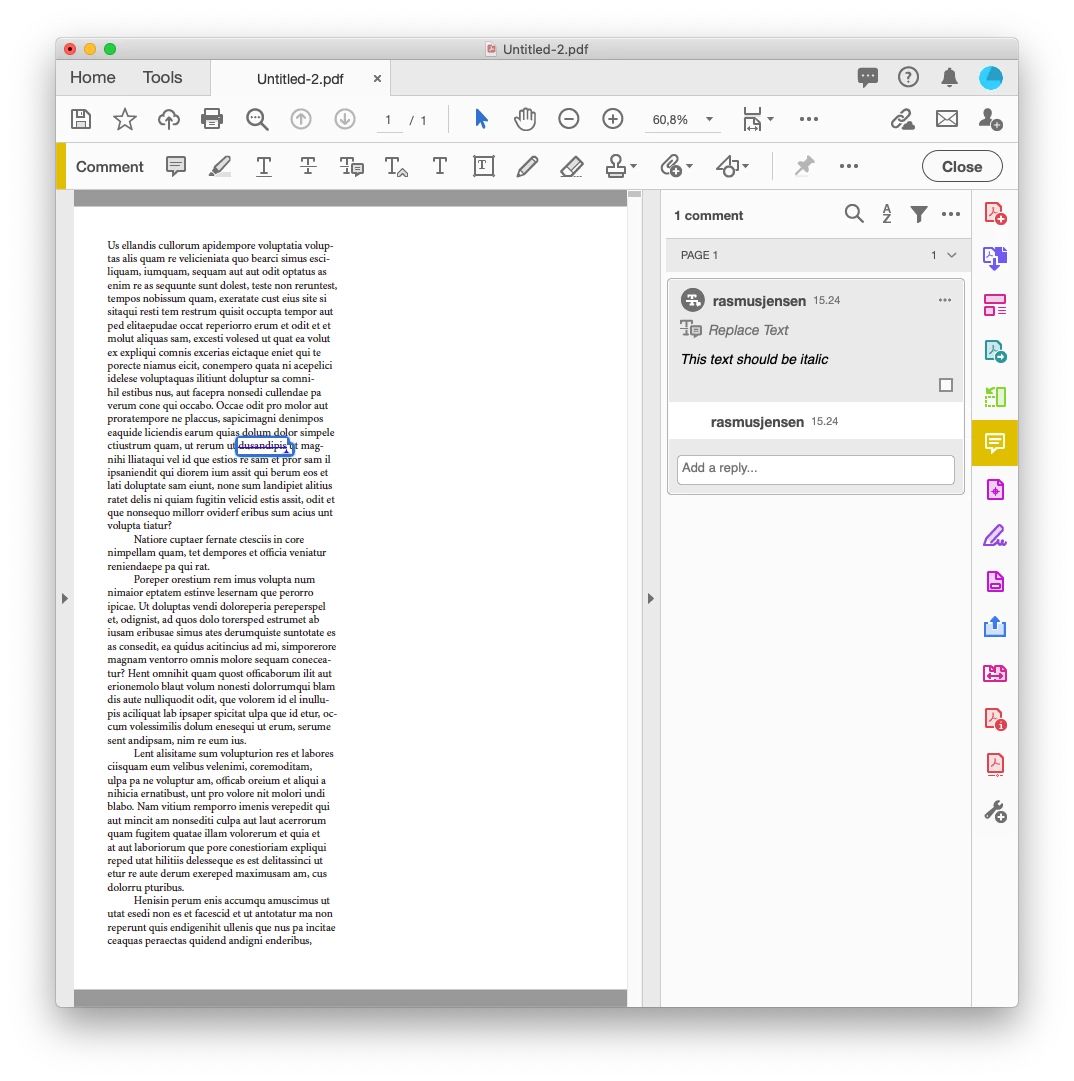Zoom in with the plus circle icon
Screen dimensions: 1074x1081
pyautogui.click(x=612, y=119)
